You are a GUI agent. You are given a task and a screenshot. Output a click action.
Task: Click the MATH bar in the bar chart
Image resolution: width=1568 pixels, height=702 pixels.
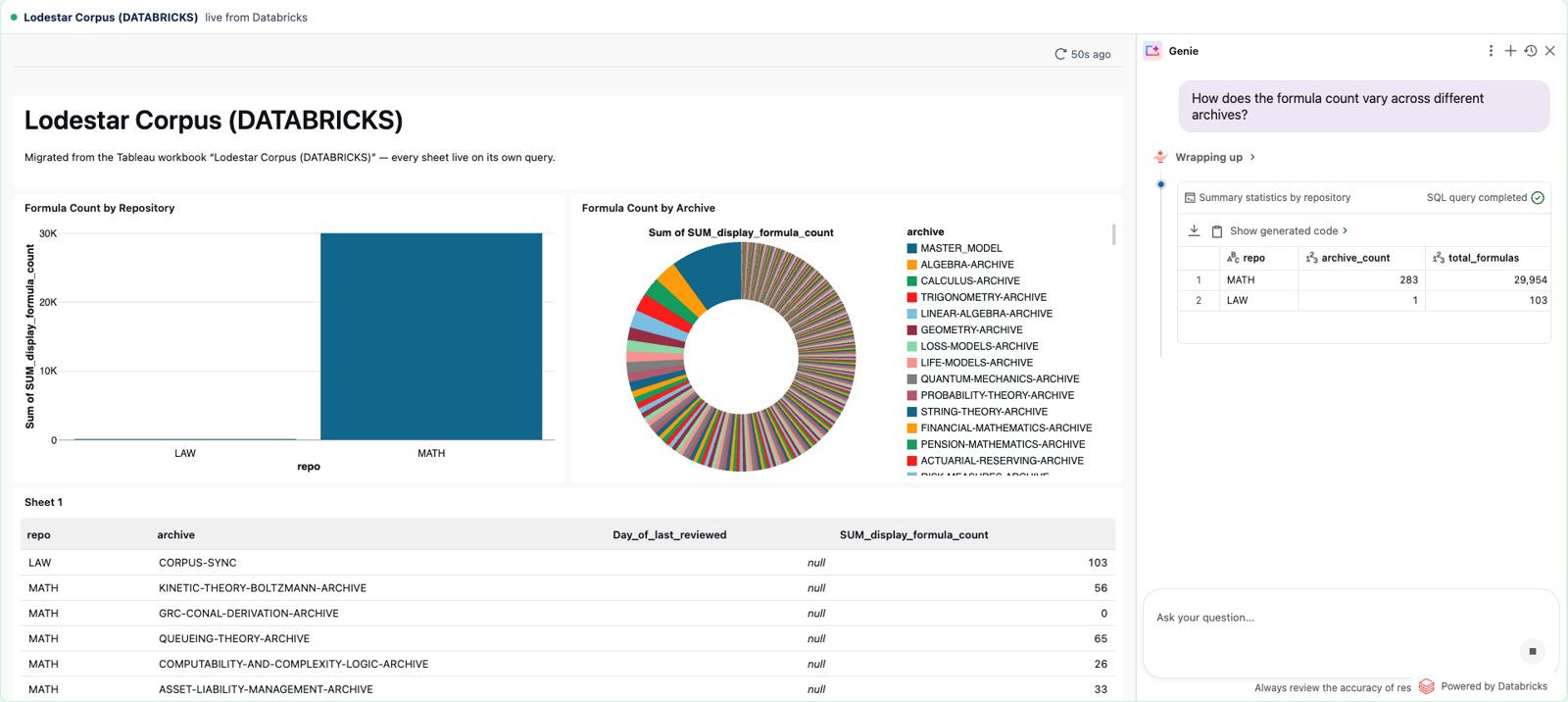pyautogui.click(x=431, y=336)
